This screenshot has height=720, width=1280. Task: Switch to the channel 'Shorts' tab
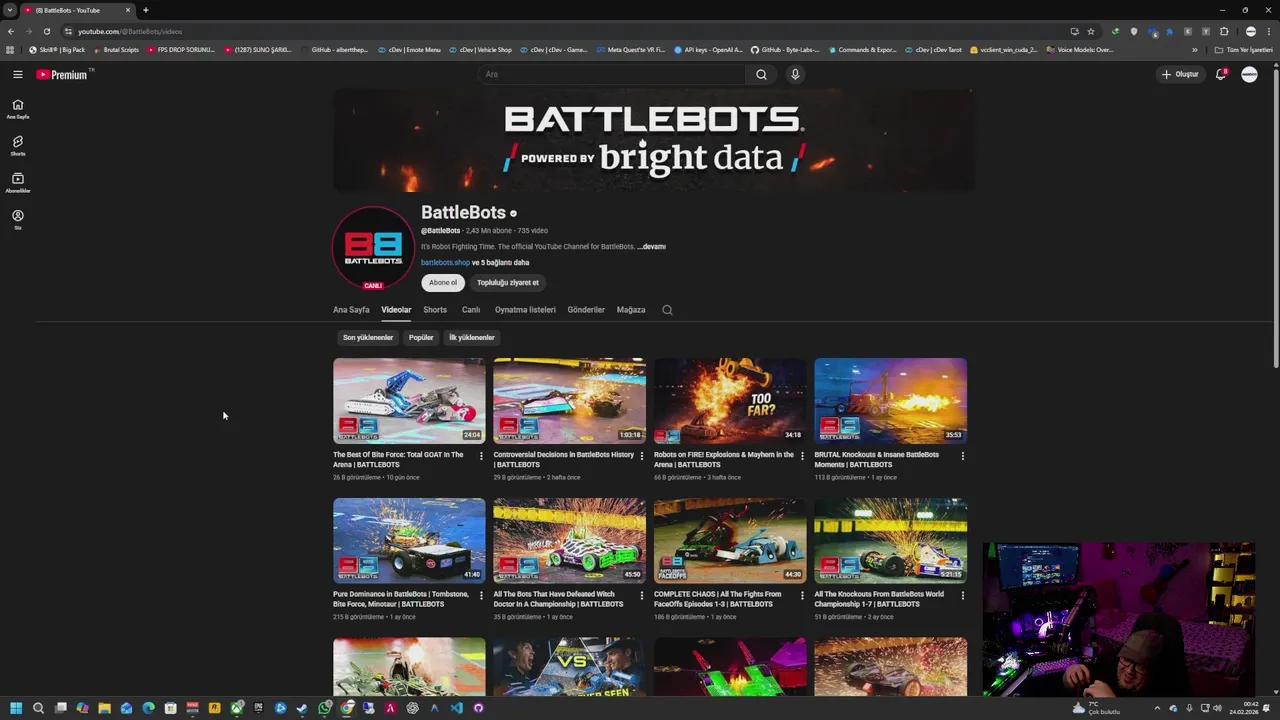pos(435,310)
